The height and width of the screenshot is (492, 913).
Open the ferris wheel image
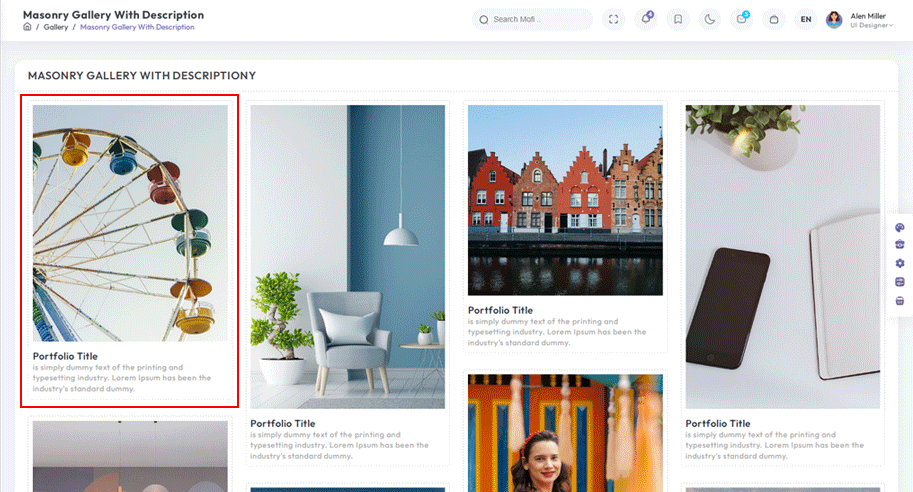pos(130,223)
